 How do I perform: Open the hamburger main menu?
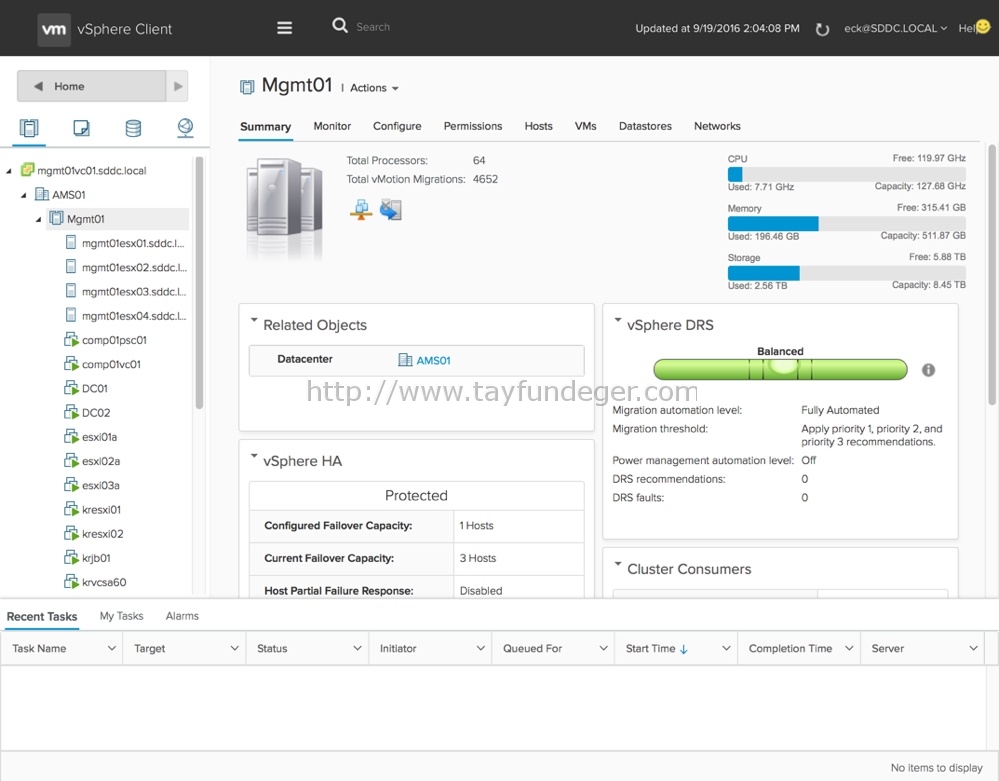[x=284, y=27]
